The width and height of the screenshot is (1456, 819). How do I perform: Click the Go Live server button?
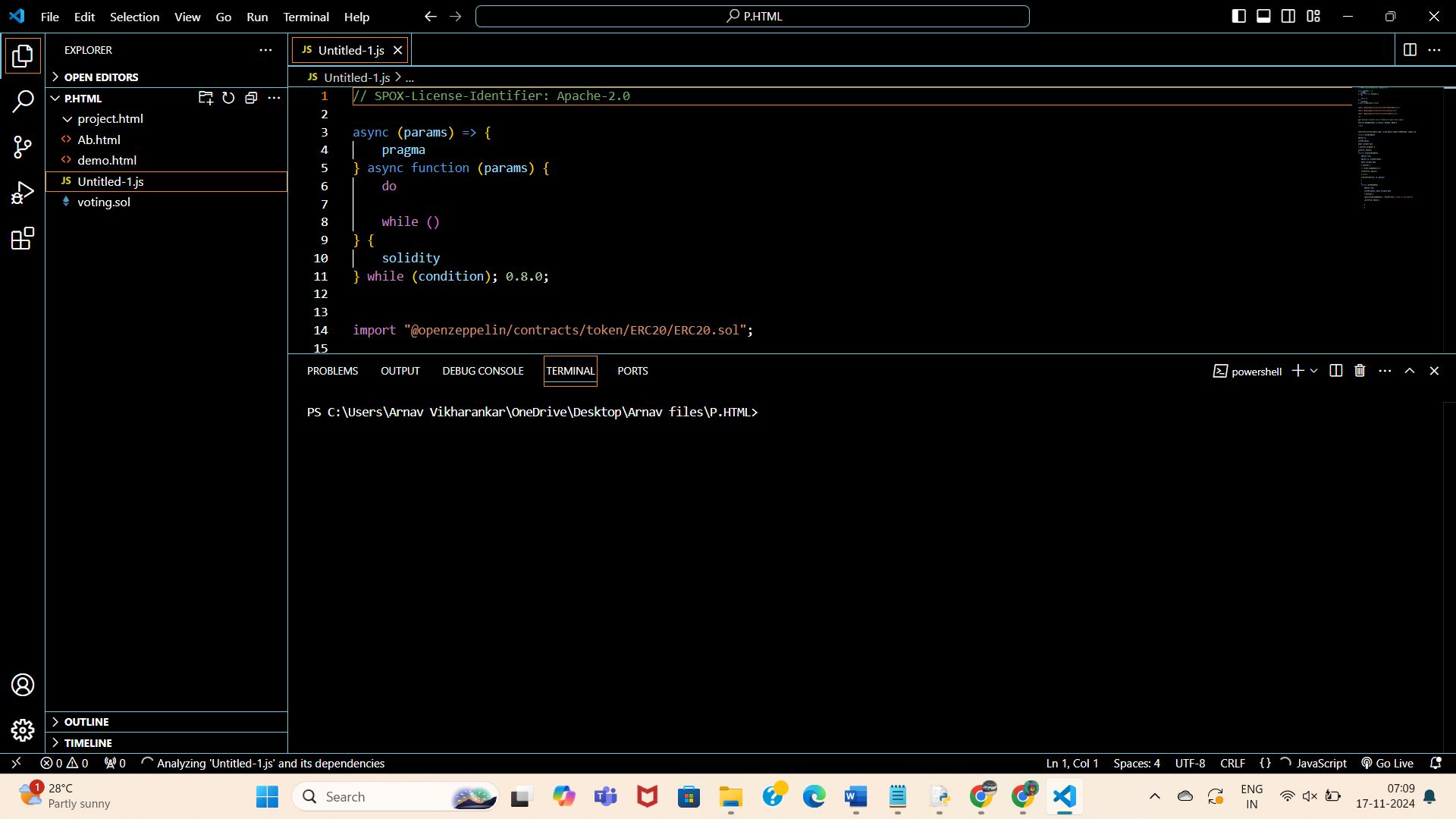[x=1387, y=763]
